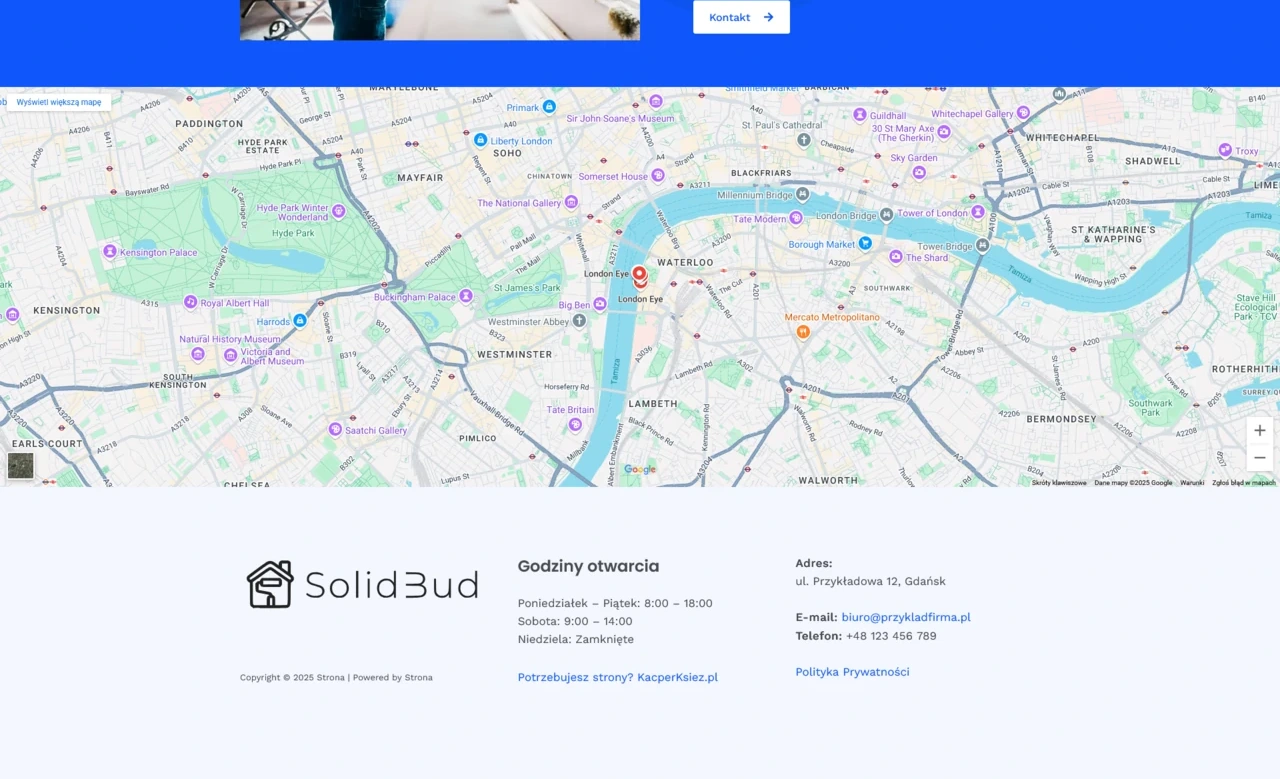This screenshot has width=1280, height=779.
Task: Open keyboard shortcuts (Skróty klawiszowe)
Action: pyautogui.click(x=1059, y=483)
